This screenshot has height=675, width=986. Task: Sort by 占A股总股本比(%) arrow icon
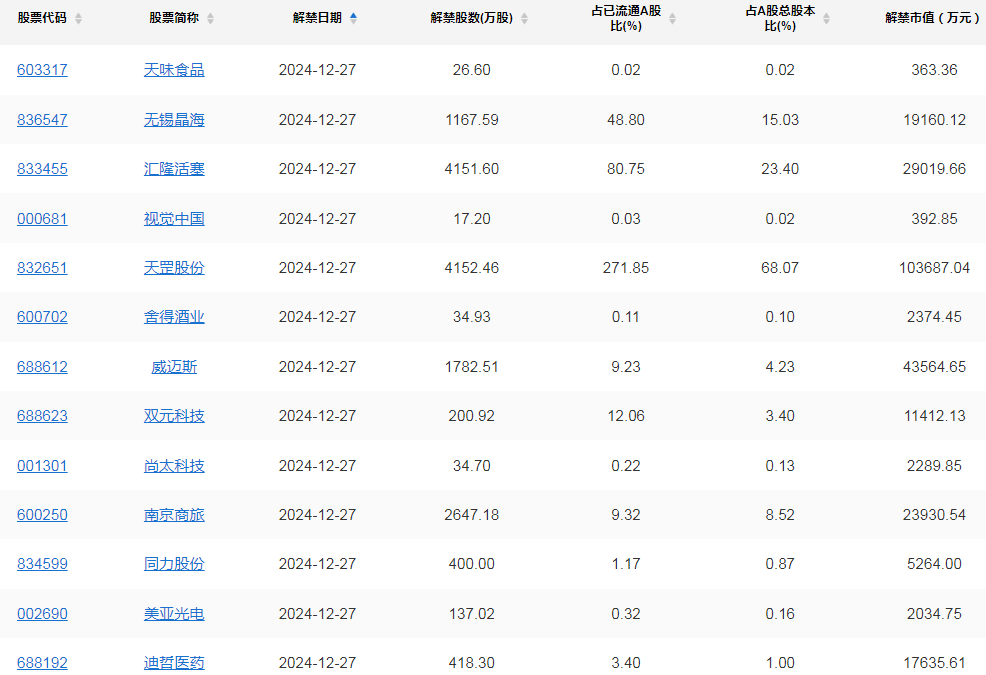click(x=826, y=19)
